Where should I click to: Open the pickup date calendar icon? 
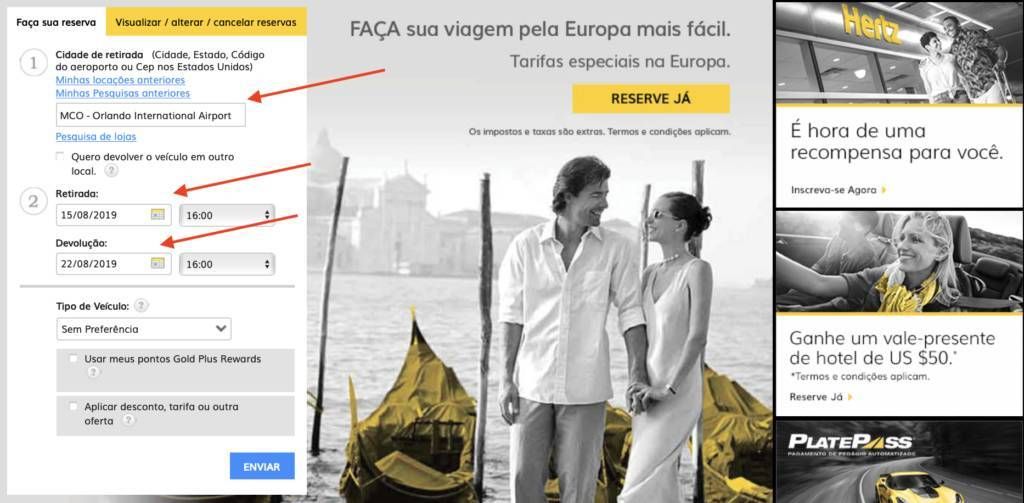tap(157, 214)
